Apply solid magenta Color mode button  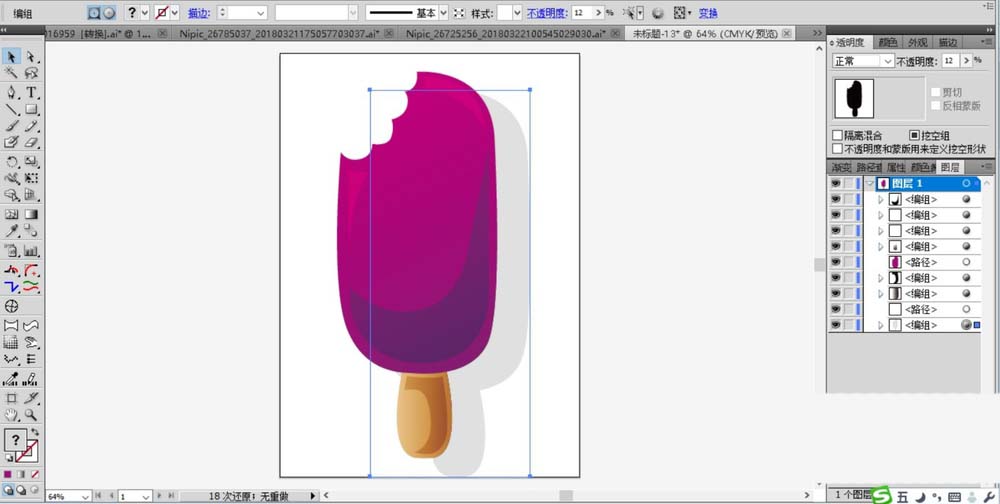coord(8,475)
